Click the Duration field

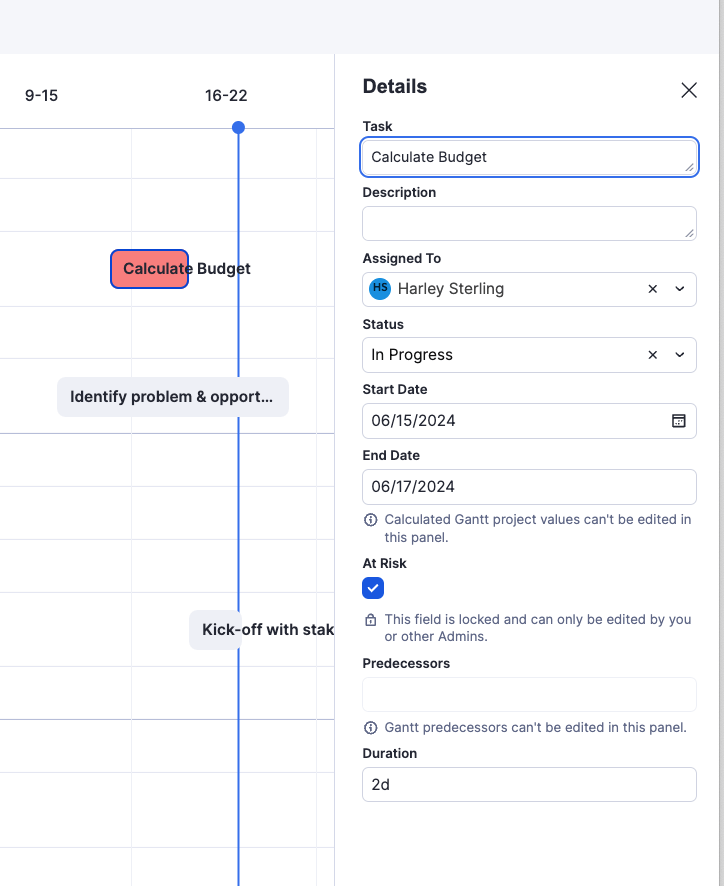529,785
